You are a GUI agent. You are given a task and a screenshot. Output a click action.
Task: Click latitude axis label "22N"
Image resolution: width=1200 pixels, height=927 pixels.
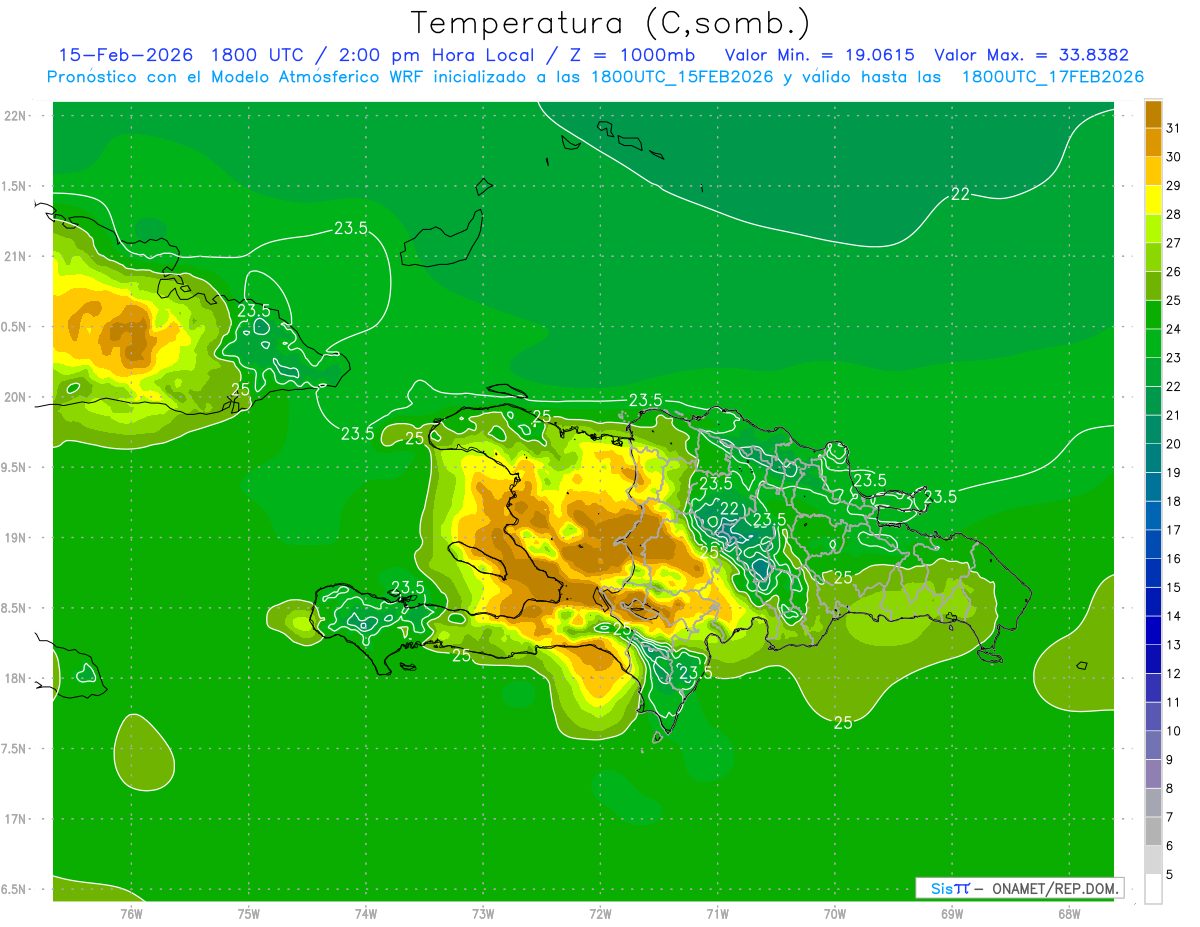16,115
